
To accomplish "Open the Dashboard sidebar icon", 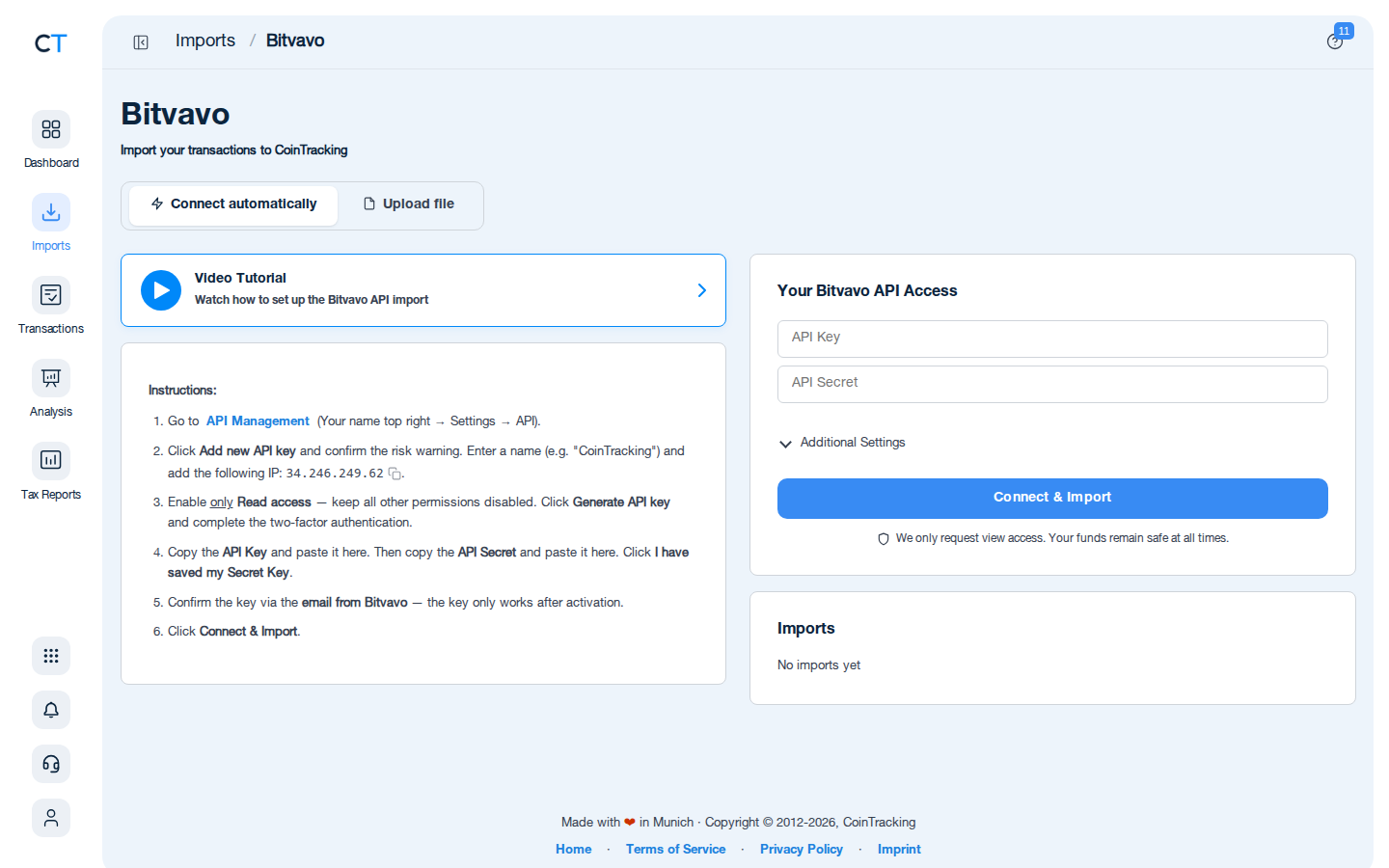I will [51, 129].
